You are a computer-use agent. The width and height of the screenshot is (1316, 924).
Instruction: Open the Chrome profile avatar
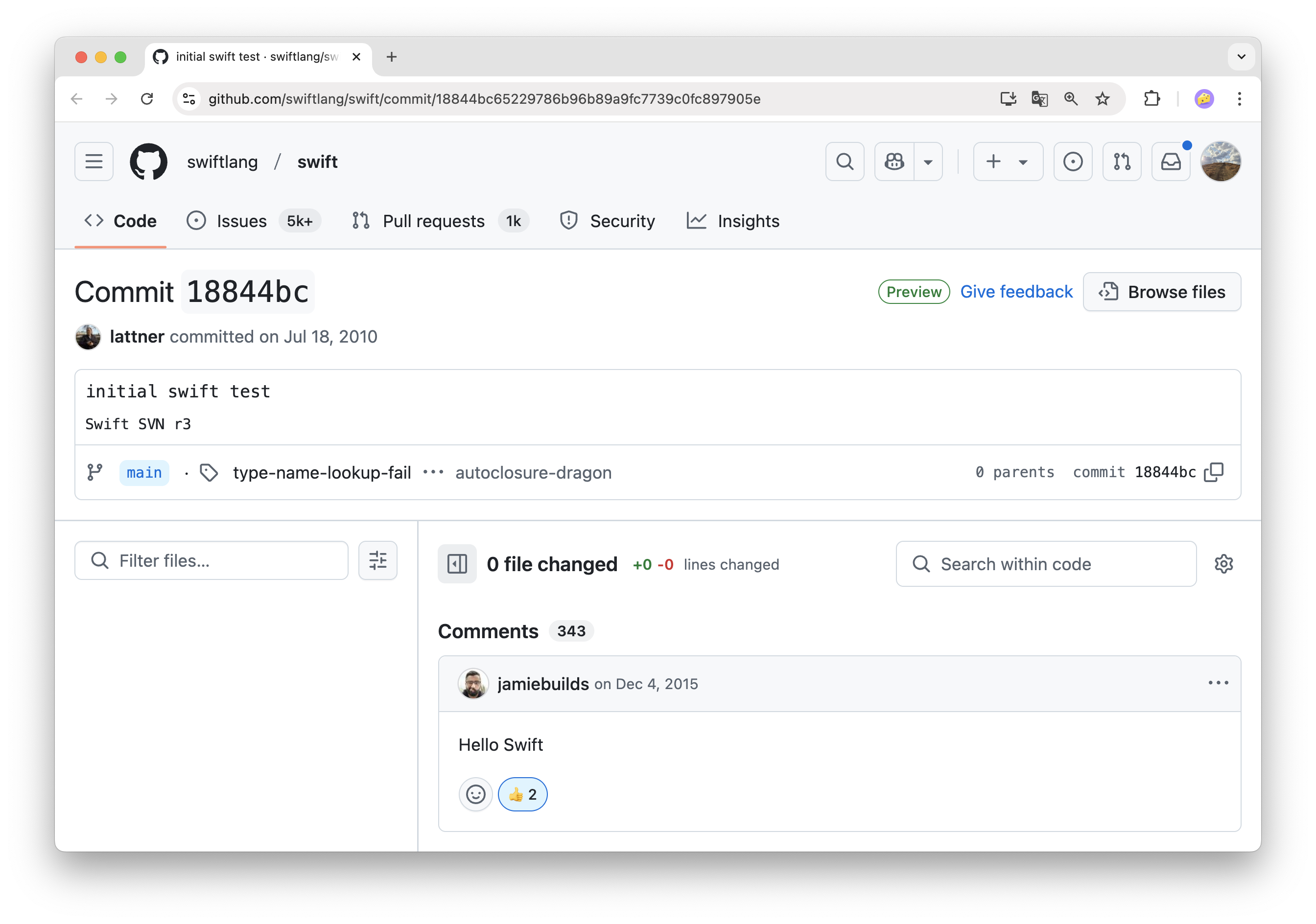1204,99
